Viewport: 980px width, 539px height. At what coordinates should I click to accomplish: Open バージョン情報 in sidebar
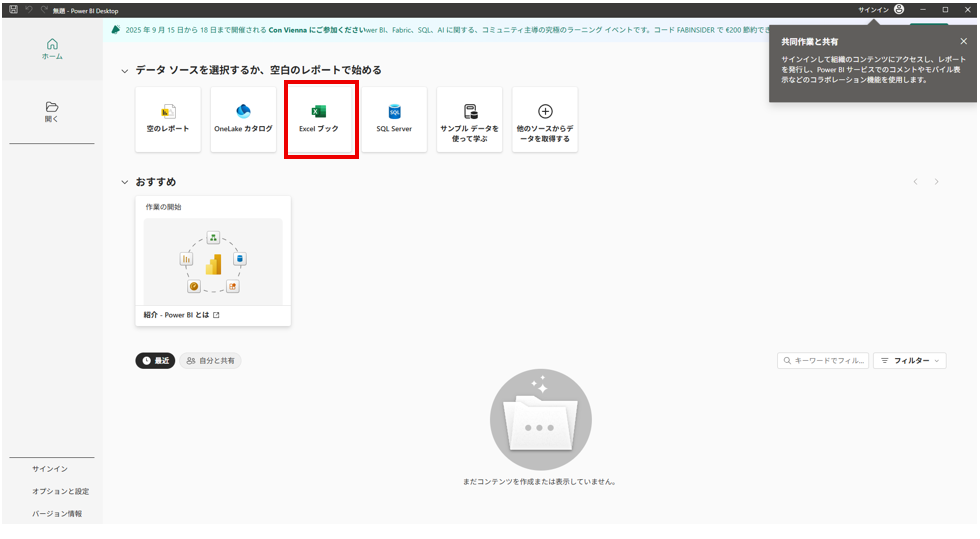tap(57, 514)
